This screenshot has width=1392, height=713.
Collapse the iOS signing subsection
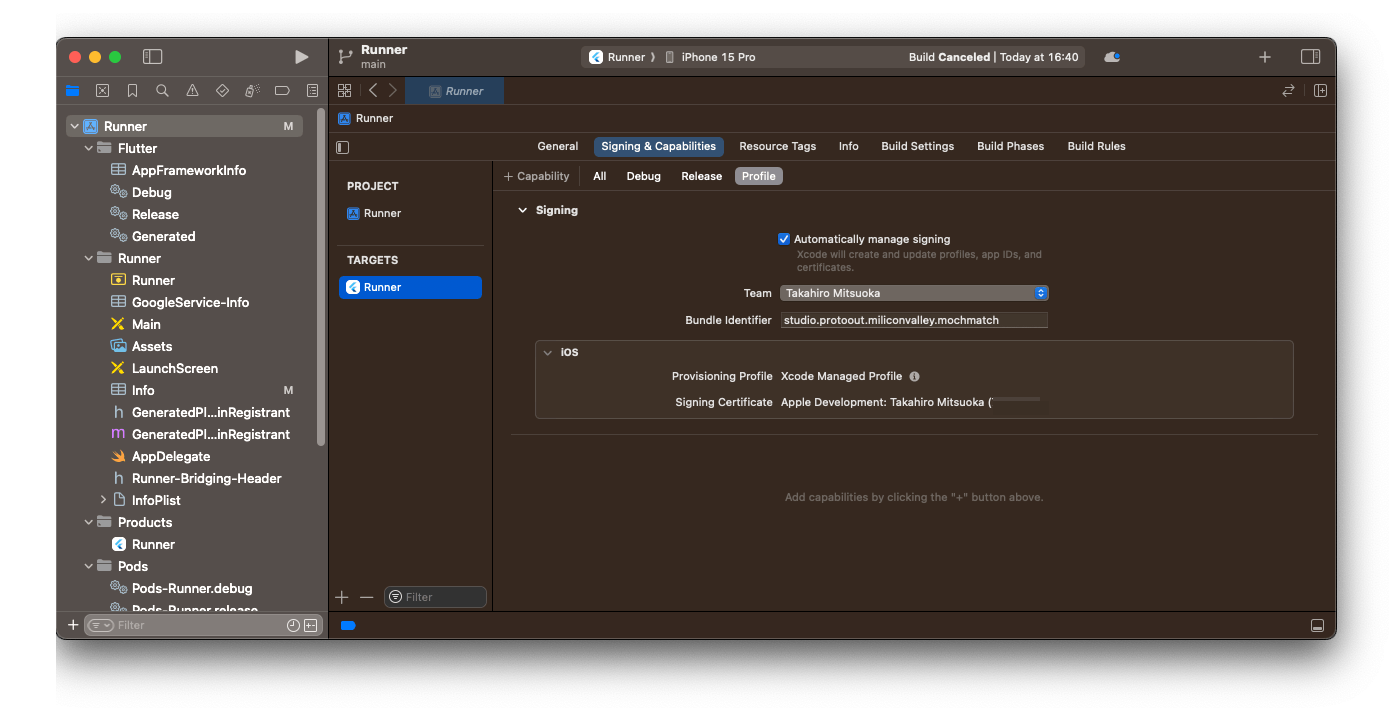tap(548, 352)
